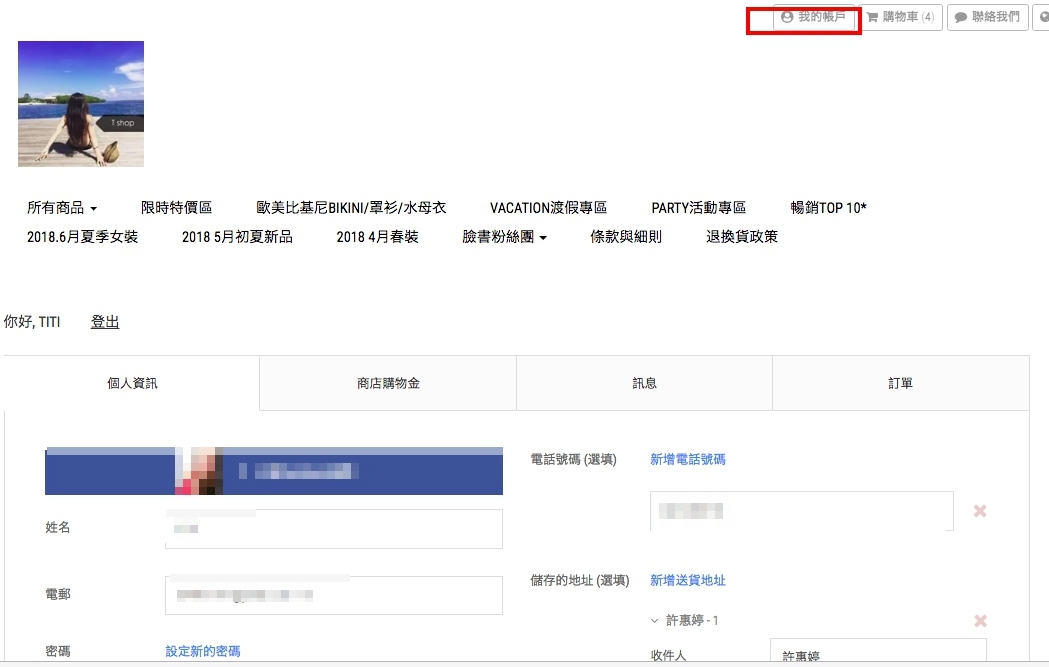Click 新增送貨地址 link

[x=688, y=580]
